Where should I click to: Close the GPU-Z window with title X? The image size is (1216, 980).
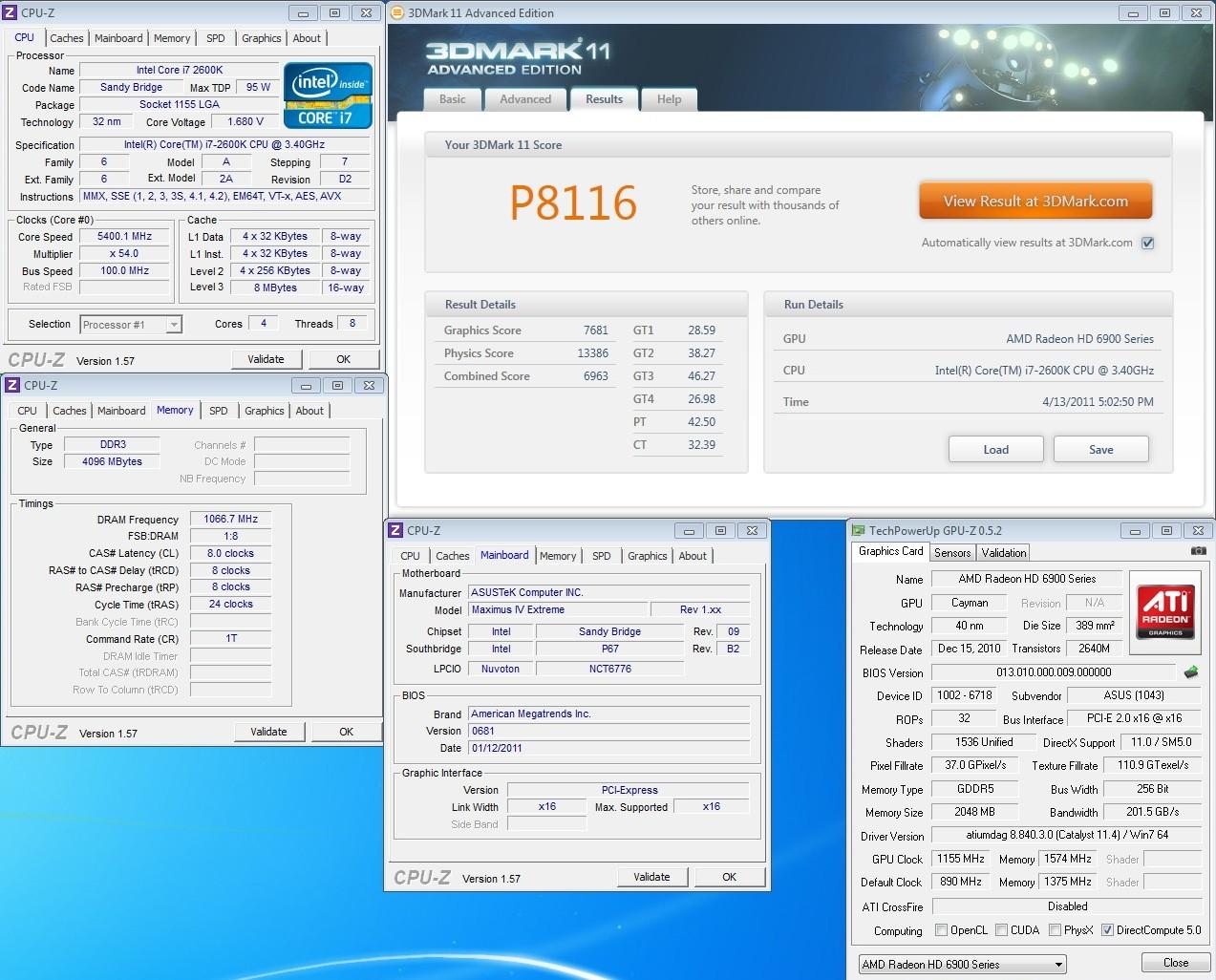click(x=1198, y=530)
